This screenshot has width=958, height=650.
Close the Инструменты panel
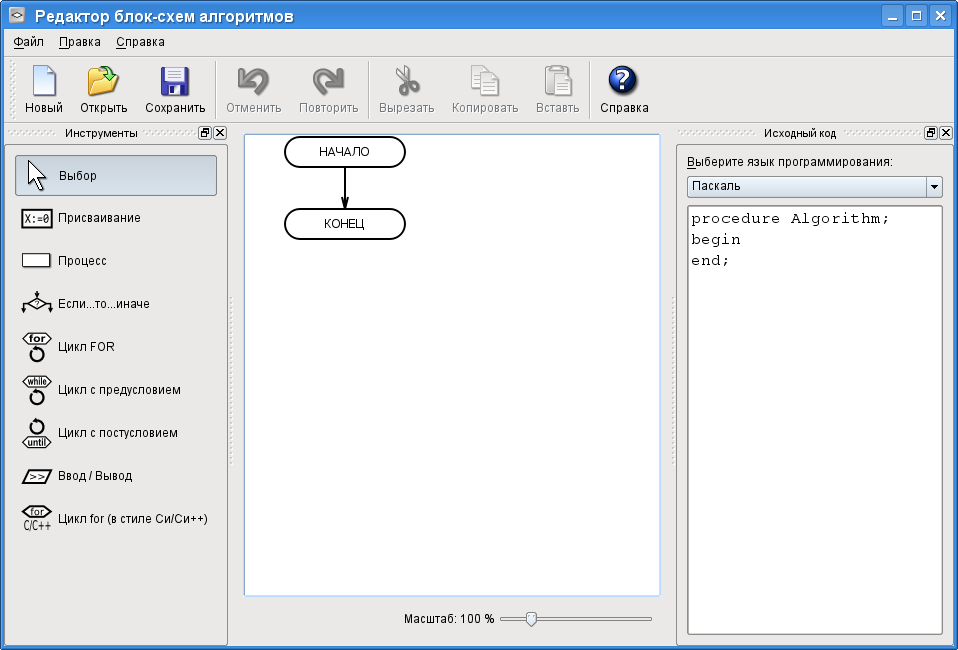pos(220,133)
